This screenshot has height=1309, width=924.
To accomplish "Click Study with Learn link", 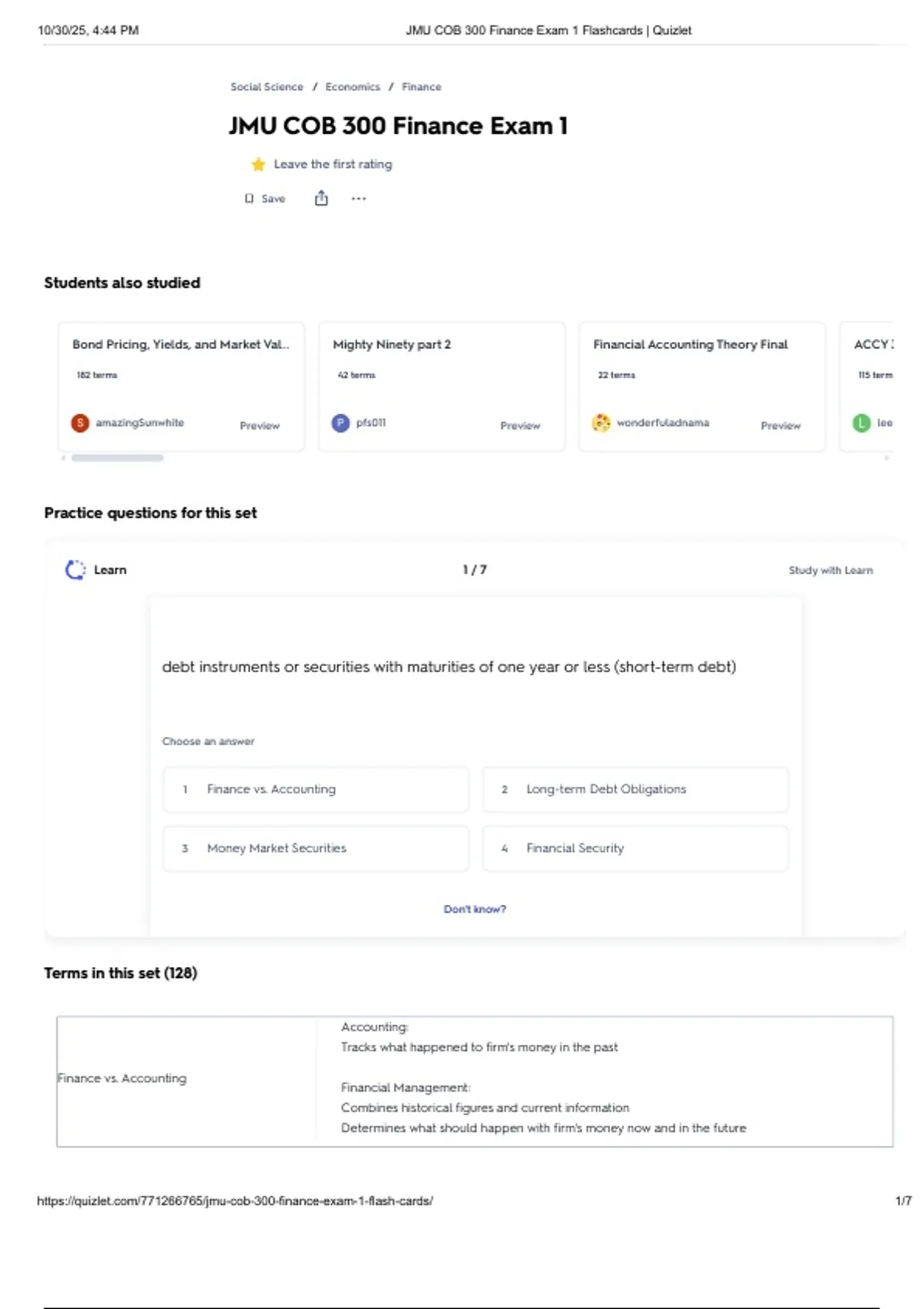I will point(831,571).
